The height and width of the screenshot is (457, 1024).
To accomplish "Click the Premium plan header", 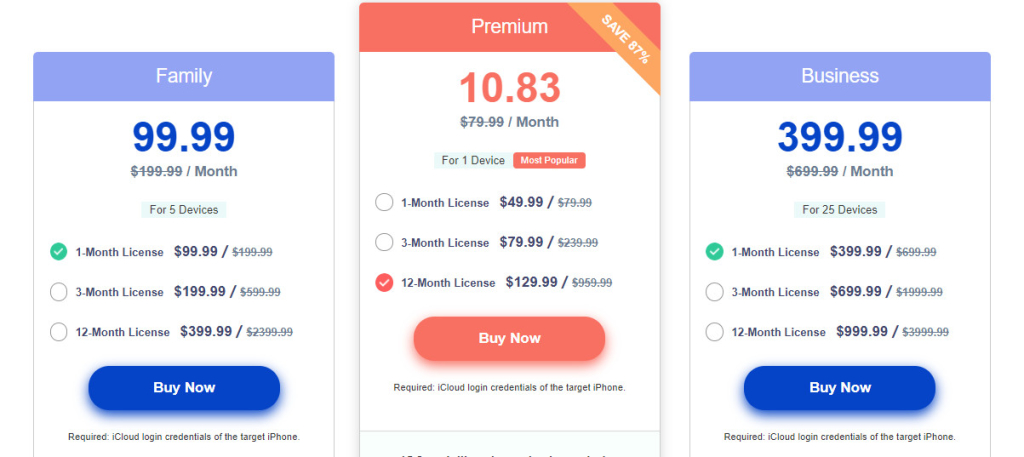I will pos(509,27).
